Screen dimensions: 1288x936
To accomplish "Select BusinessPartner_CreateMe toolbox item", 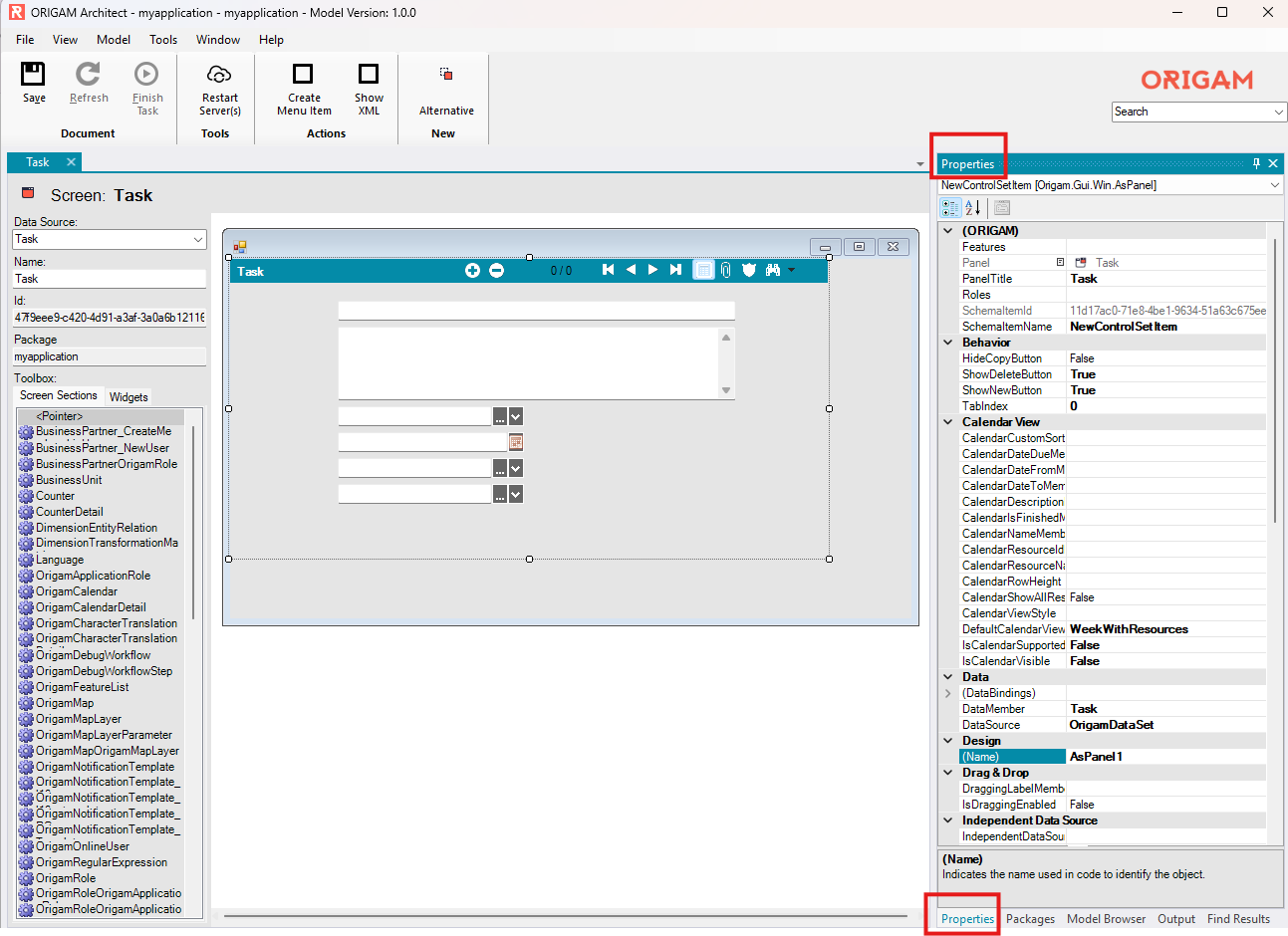I will pyautogui.click(x=103, y=431).
